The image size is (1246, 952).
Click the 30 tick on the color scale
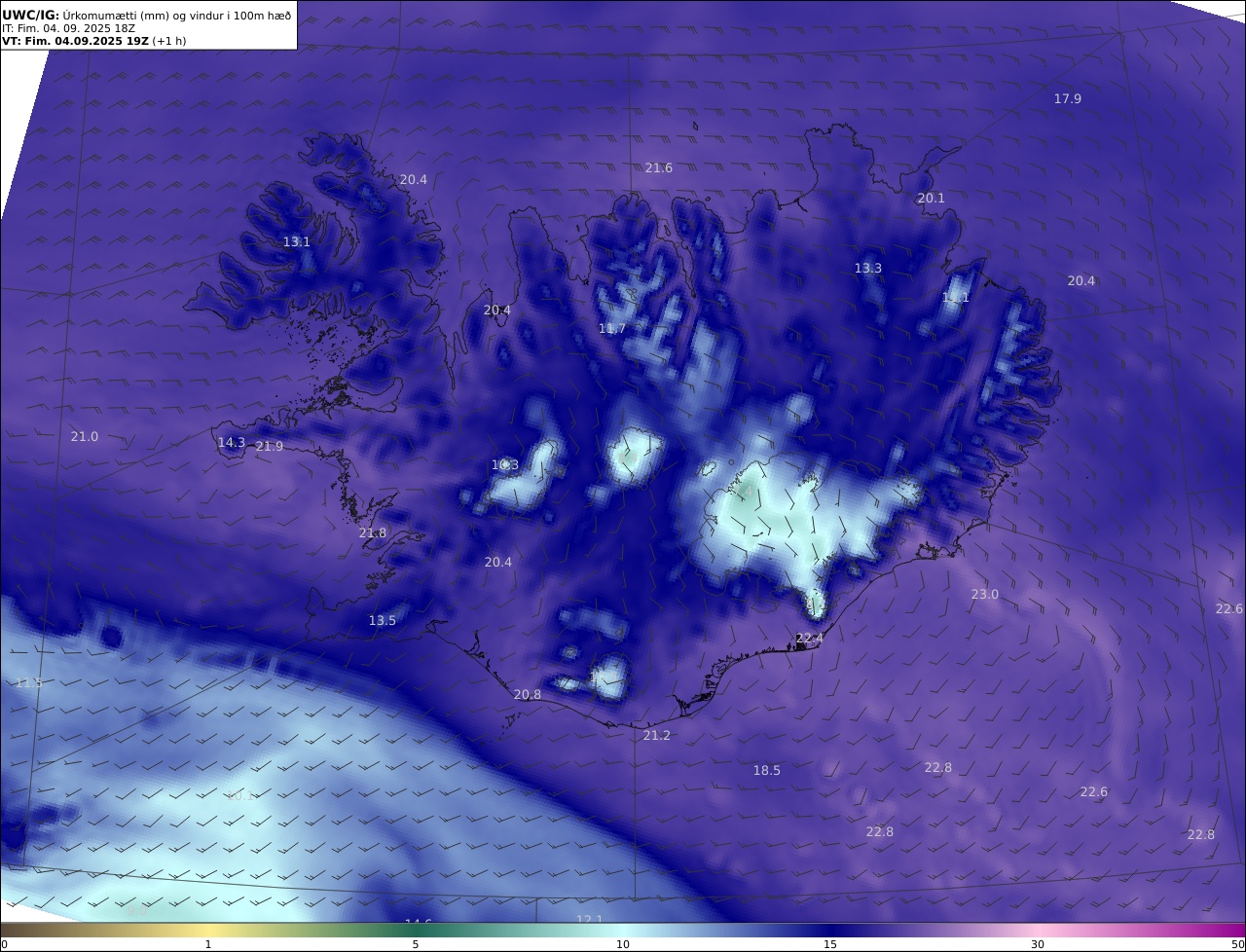(1038, 944)
